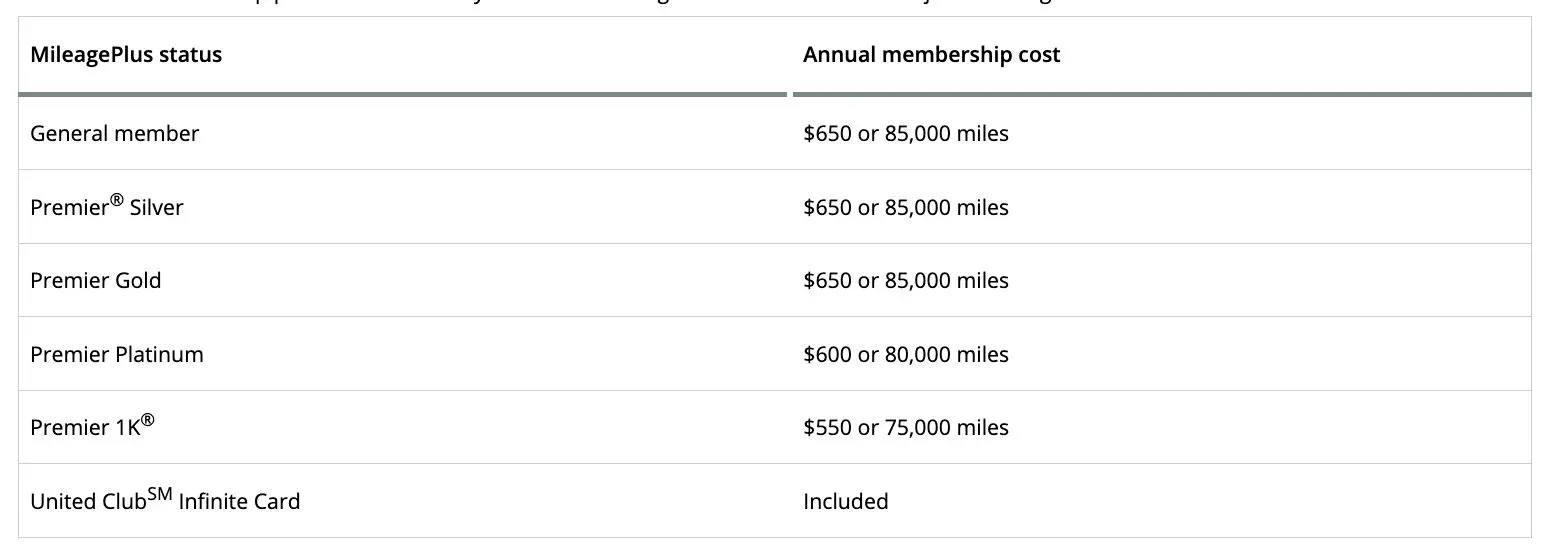The image size is (1550, 552).
Task: Click the divider line beneath MileagePlus status header
Action: point(402,94)
